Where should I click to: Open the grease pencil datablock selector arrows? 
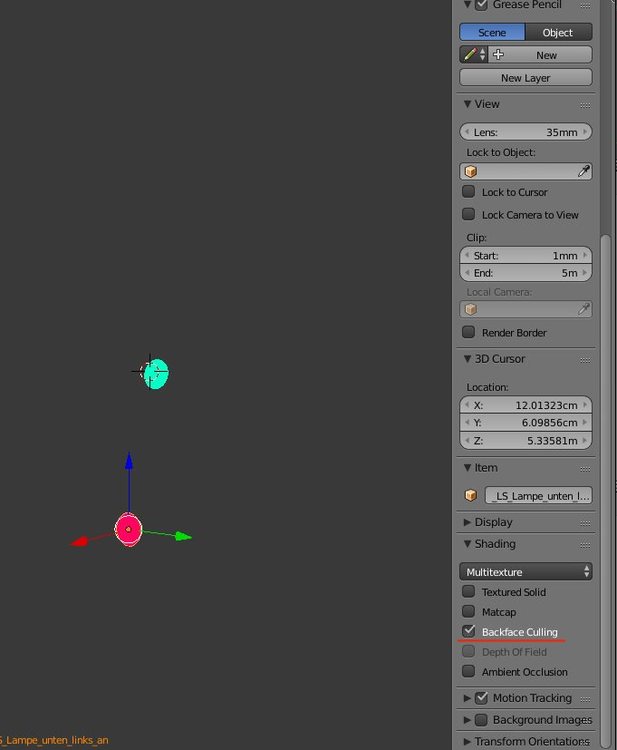point(483,54)
